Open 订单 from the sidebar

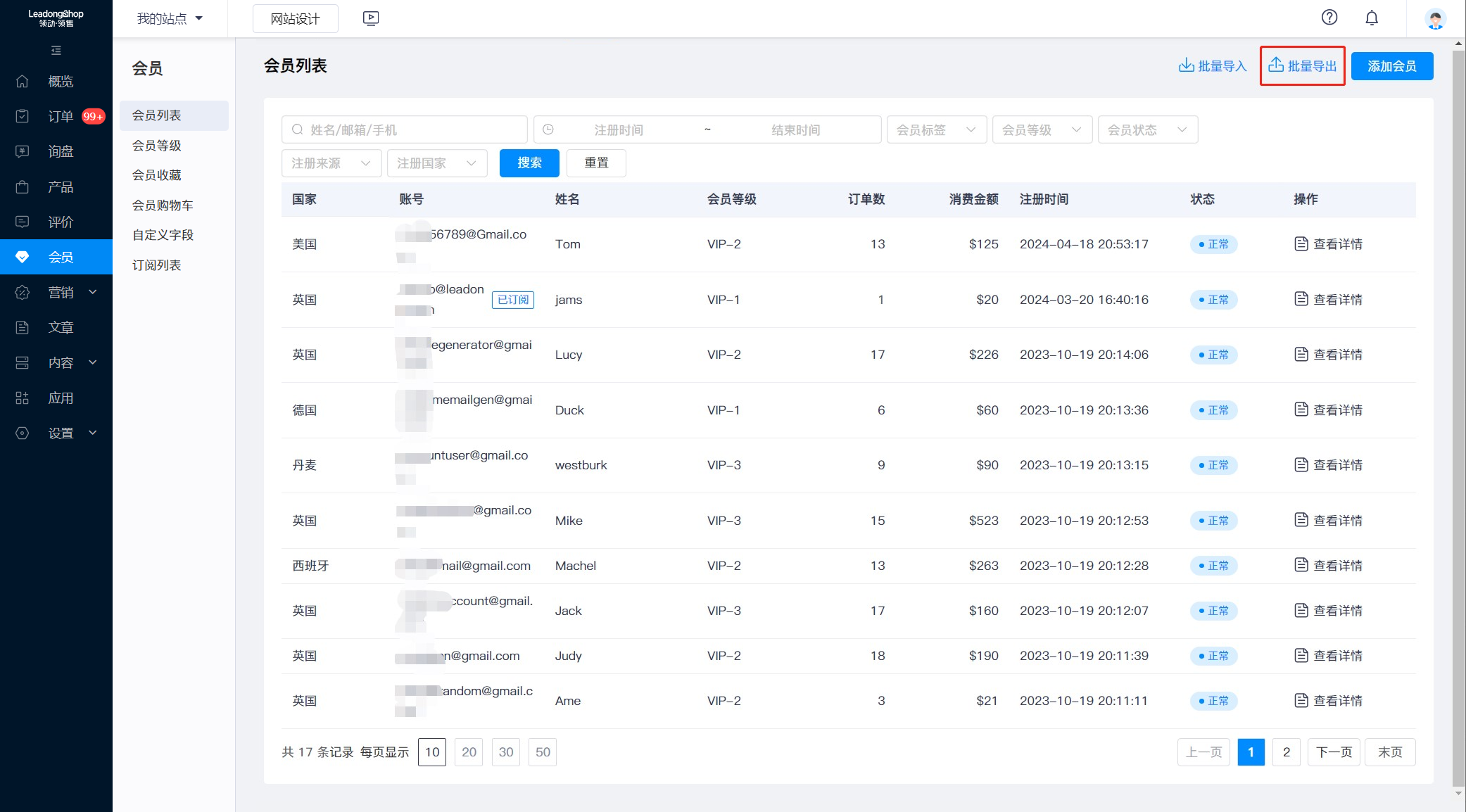60,117
